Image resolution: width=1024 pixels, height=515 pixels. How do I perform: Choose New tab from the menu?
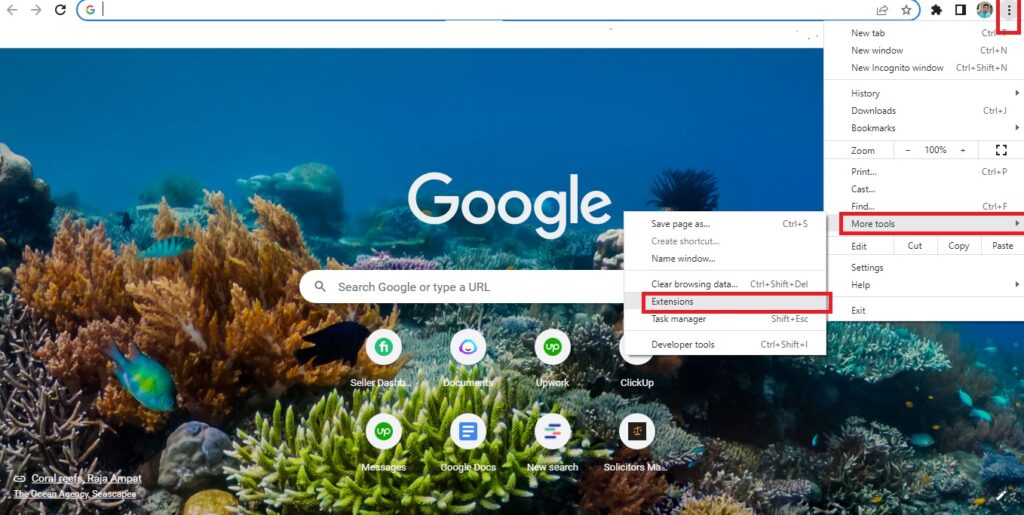(923, 33)
